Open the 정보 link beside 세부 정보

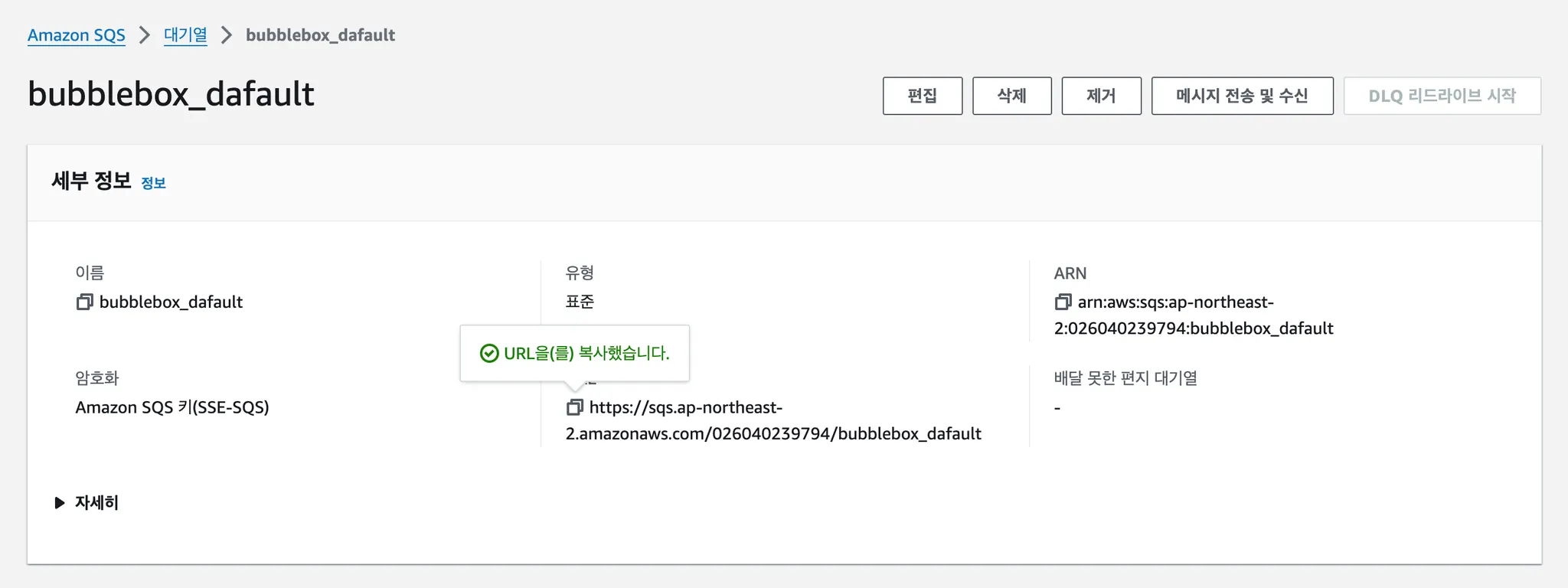(x=153, y=183)
